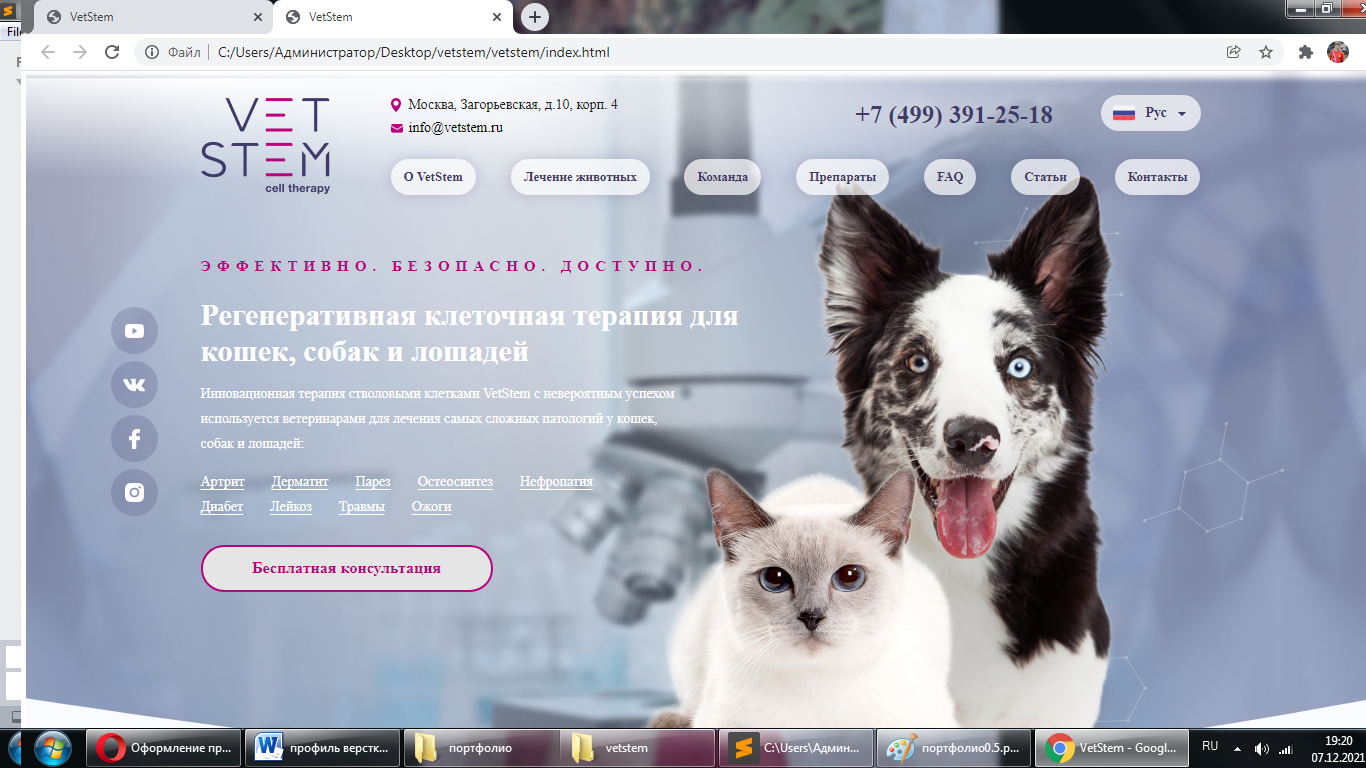Open the Контакты menu item
Viewport: 1366px width, 770px height.
click(x=1157, y=177)
